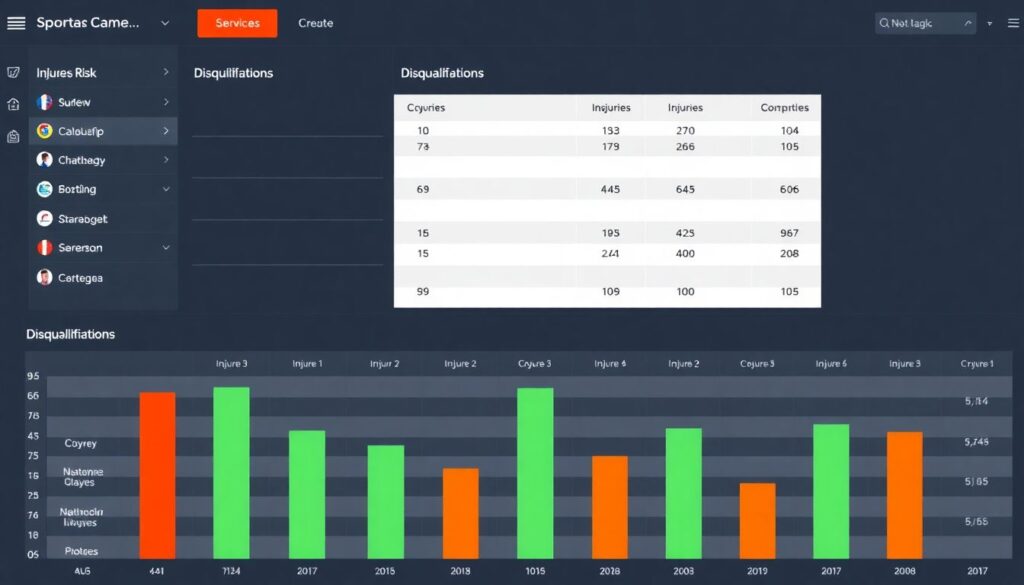Click the icon beside Starabget
Screen dimensions: 1024x585
click(x=44, y=218)
